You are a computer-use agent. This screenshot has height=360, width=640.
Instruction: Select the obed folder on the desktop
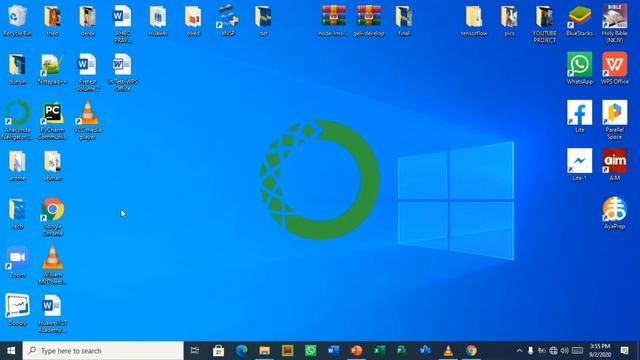193,20
